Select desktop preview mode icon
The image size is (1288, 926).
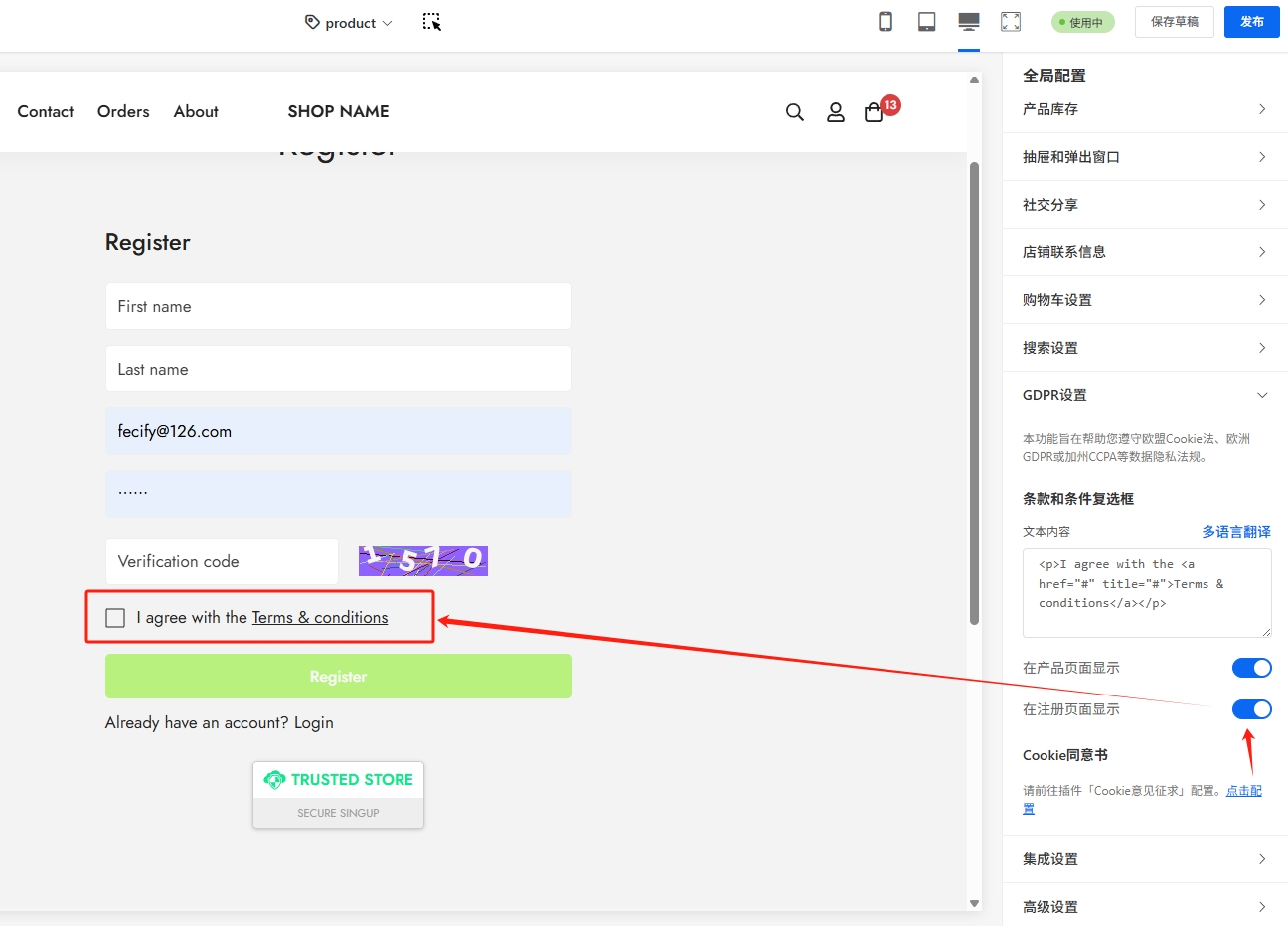(x=968, y=22)
